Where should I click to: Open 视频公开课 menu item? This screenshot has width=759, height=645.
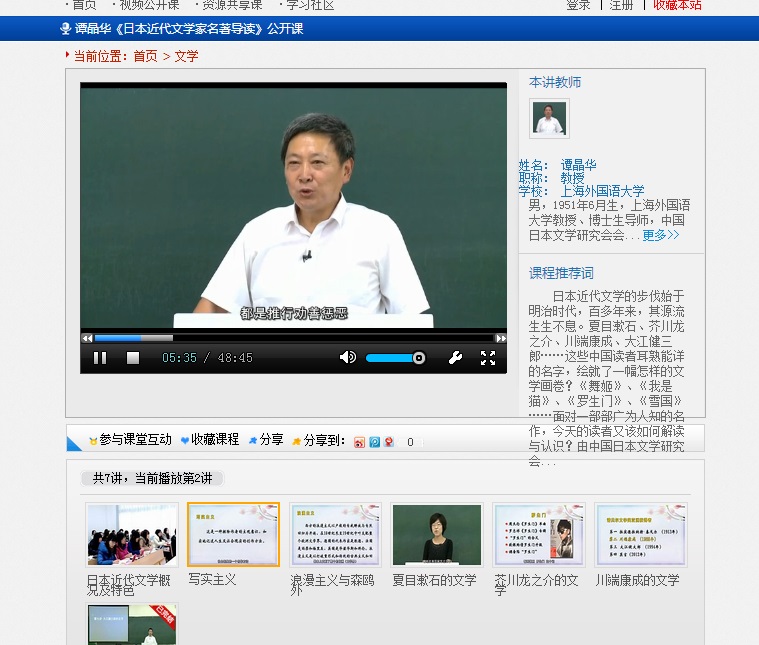(149, 5)
